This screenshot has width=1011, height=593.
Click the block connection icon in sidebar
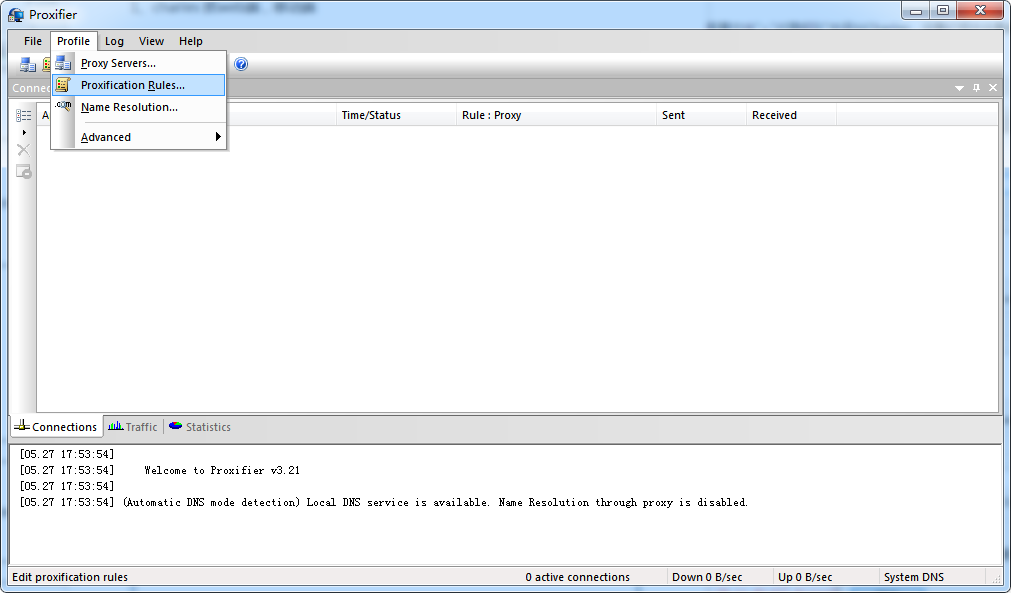coord(23,171)
